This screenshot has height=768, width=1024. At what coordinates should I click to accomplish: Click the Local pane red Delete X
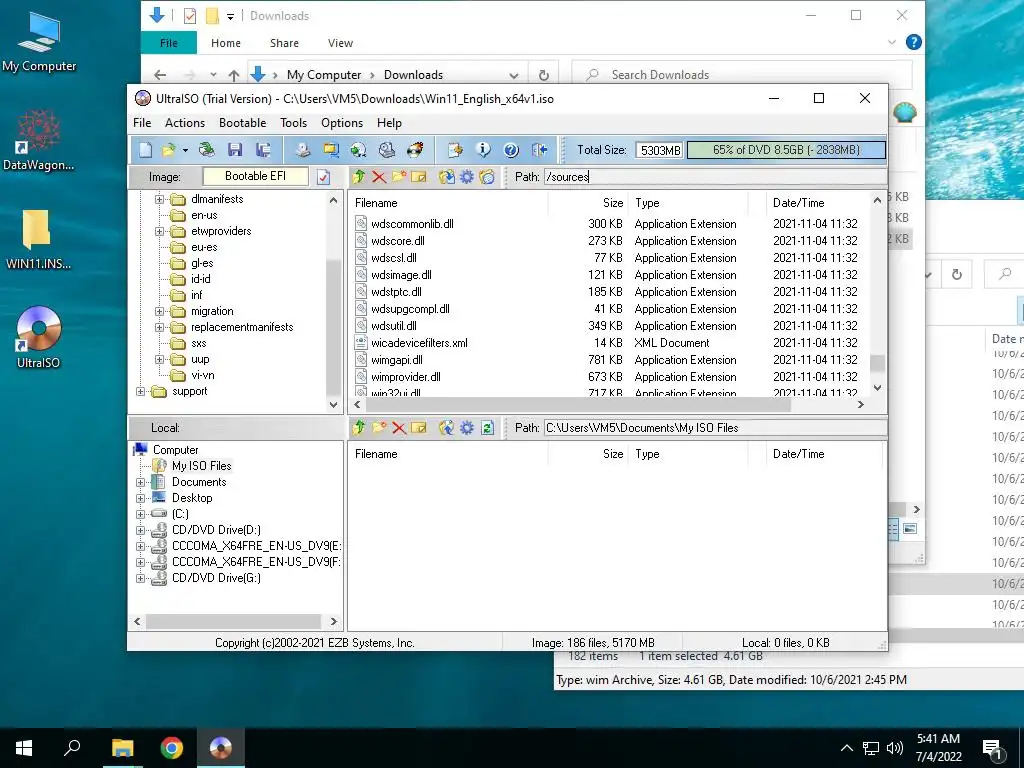(x=399, y=428)
